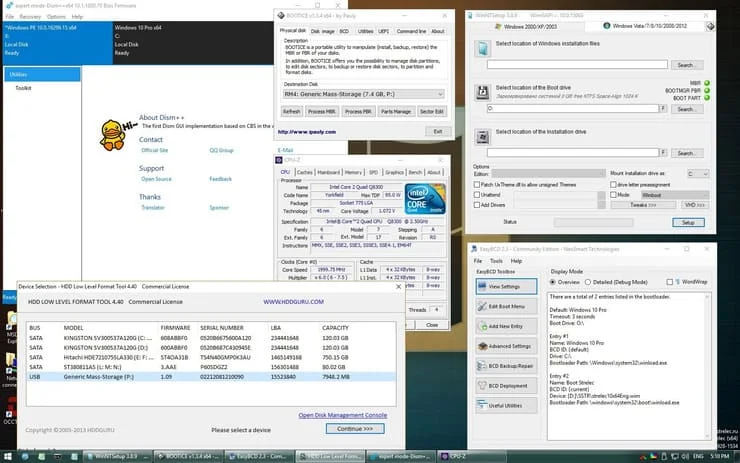The width and height of the screenshot is (740, 463).
Task: Open Useful Utilities in EasyBCD
Action: (x=506, y=405)
